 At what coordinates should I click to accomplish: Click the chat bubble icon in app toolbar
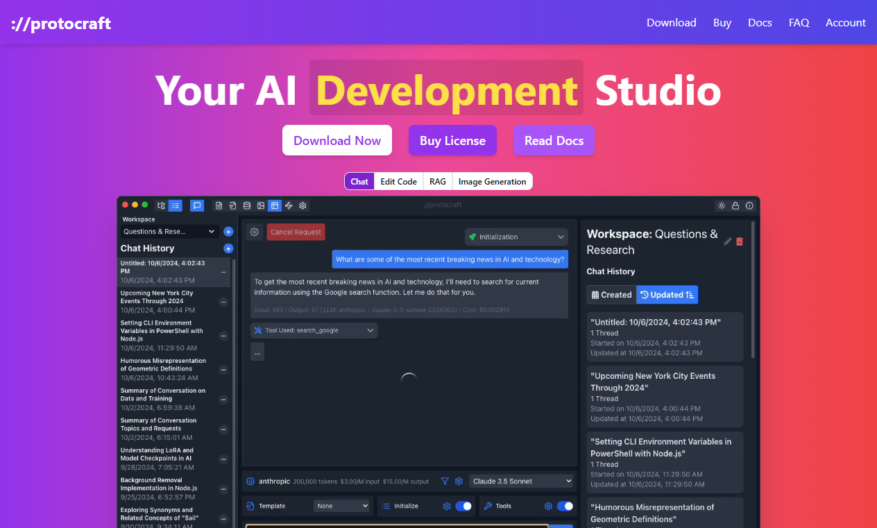tap(197, 206)
